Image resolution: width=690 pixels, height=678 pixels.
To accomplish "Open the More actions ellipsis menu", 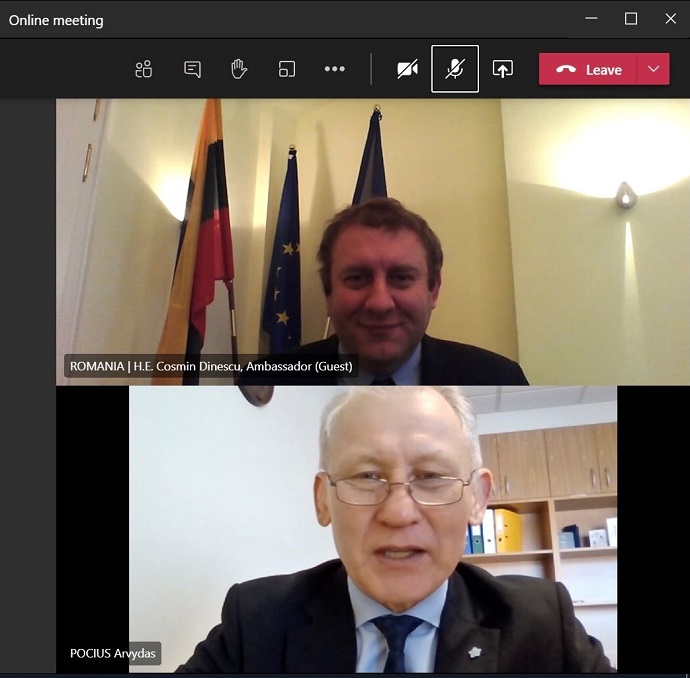I will coord(334,69).
